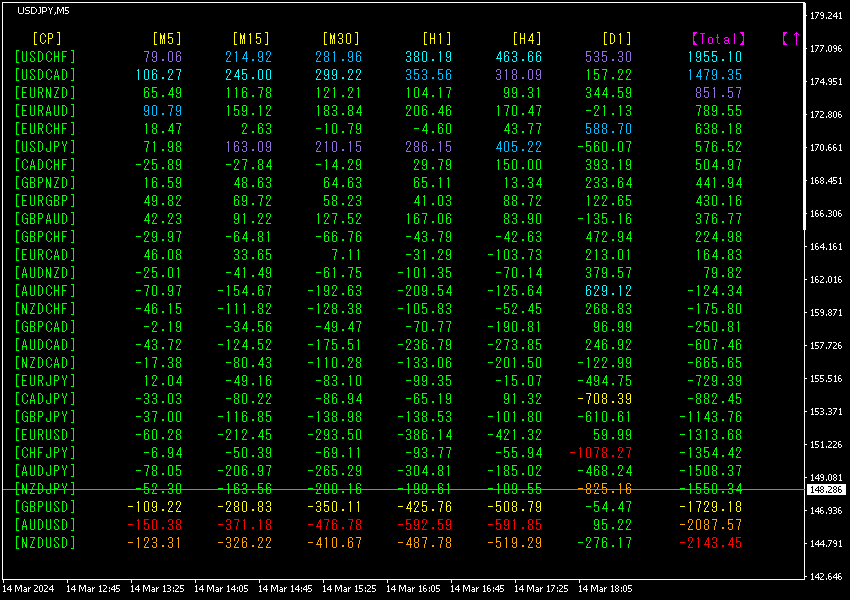
Task: Select the [AUDUSD] pair row label
Action: [x=45, y=525]
